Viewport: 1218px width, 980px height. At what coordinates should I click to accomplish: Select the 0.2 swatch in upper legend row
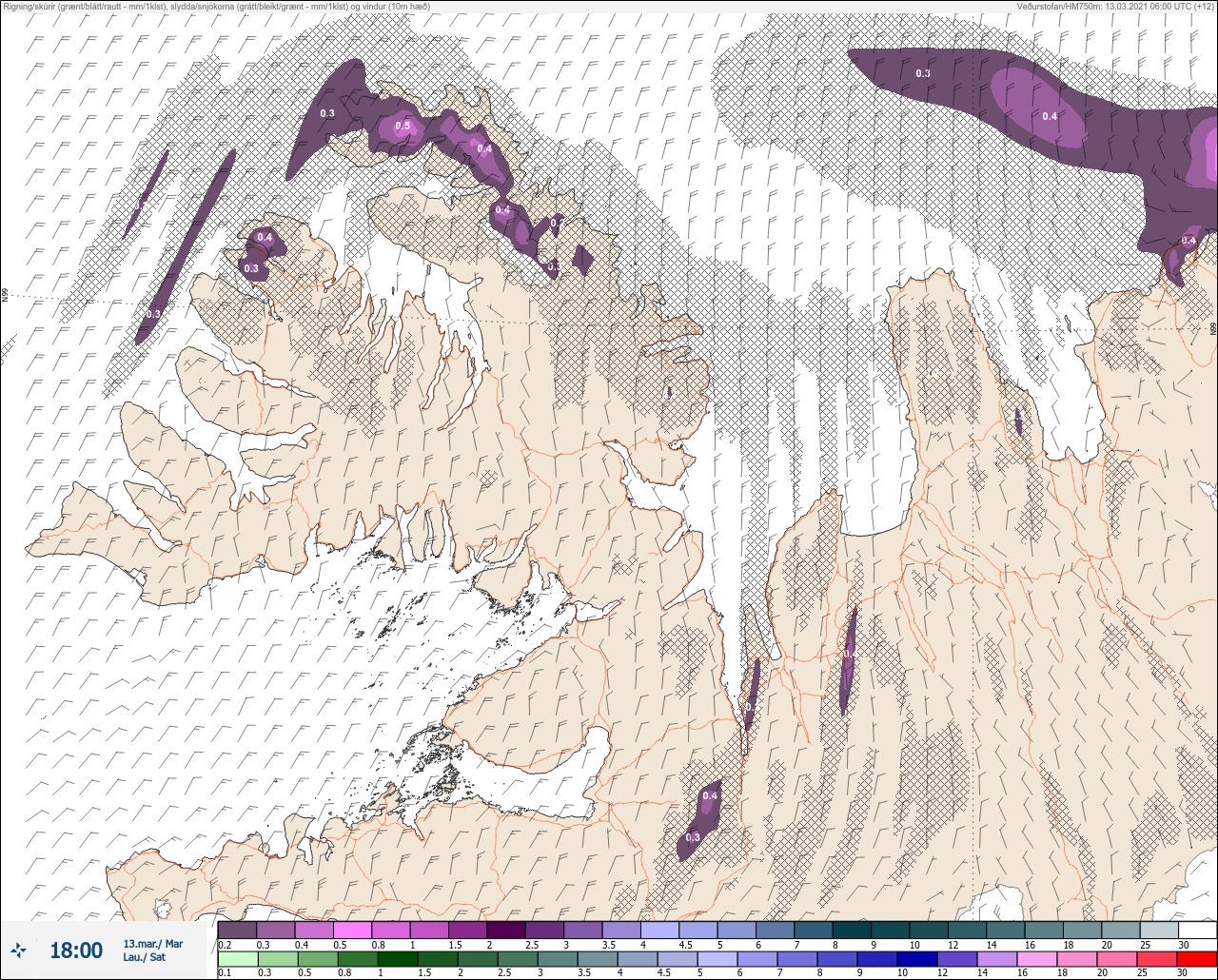point(237,930)
